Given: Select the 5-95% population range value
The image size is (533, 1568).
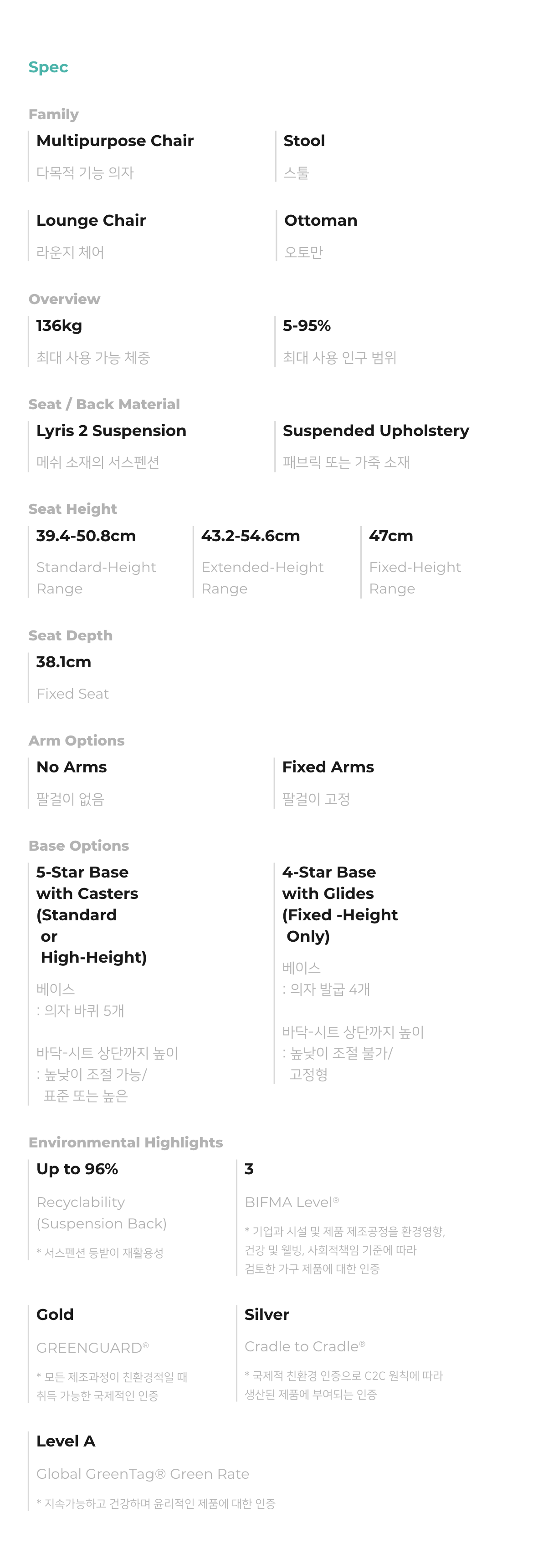Looking at the screenshot, I should click(x=307, y=325).
